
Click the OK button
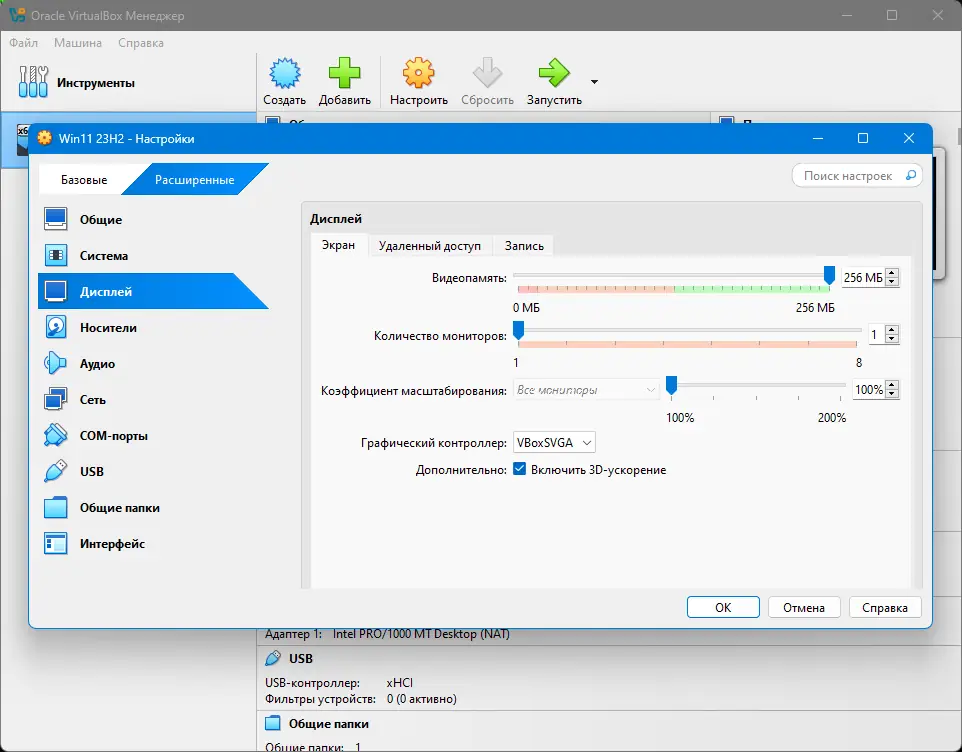[723, 607]
